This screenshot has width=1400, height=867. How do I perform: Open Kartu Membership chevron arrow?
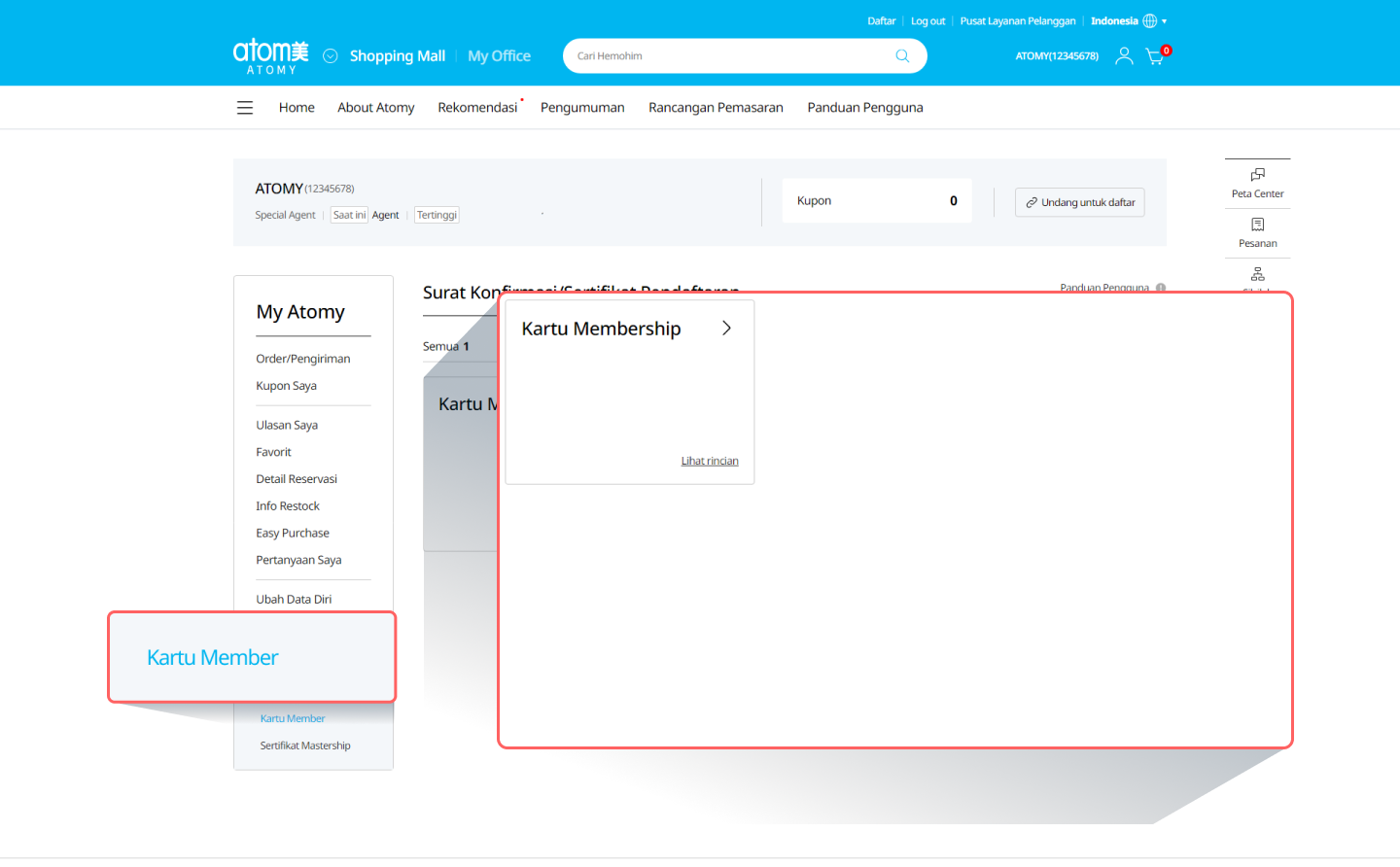[x=726, y=329]
